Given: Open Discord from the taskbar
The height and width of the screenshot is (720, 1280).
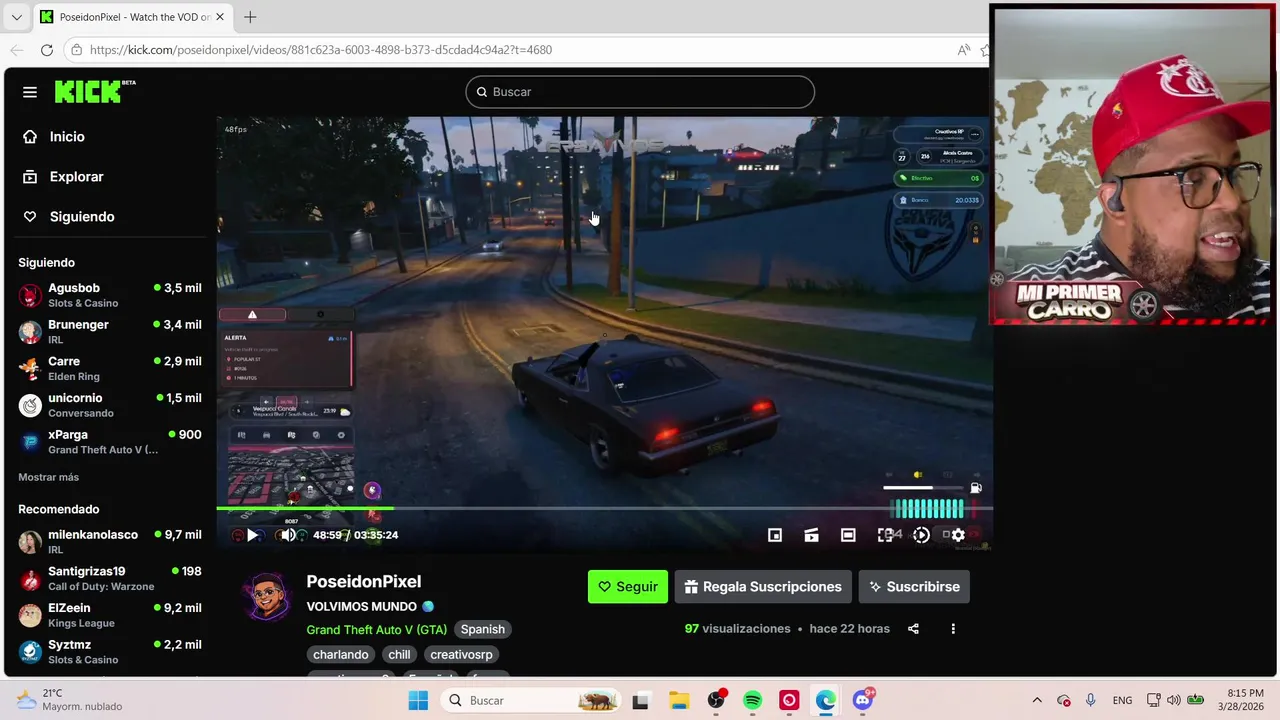Looking at the screenshot, I should pos(863,701).
